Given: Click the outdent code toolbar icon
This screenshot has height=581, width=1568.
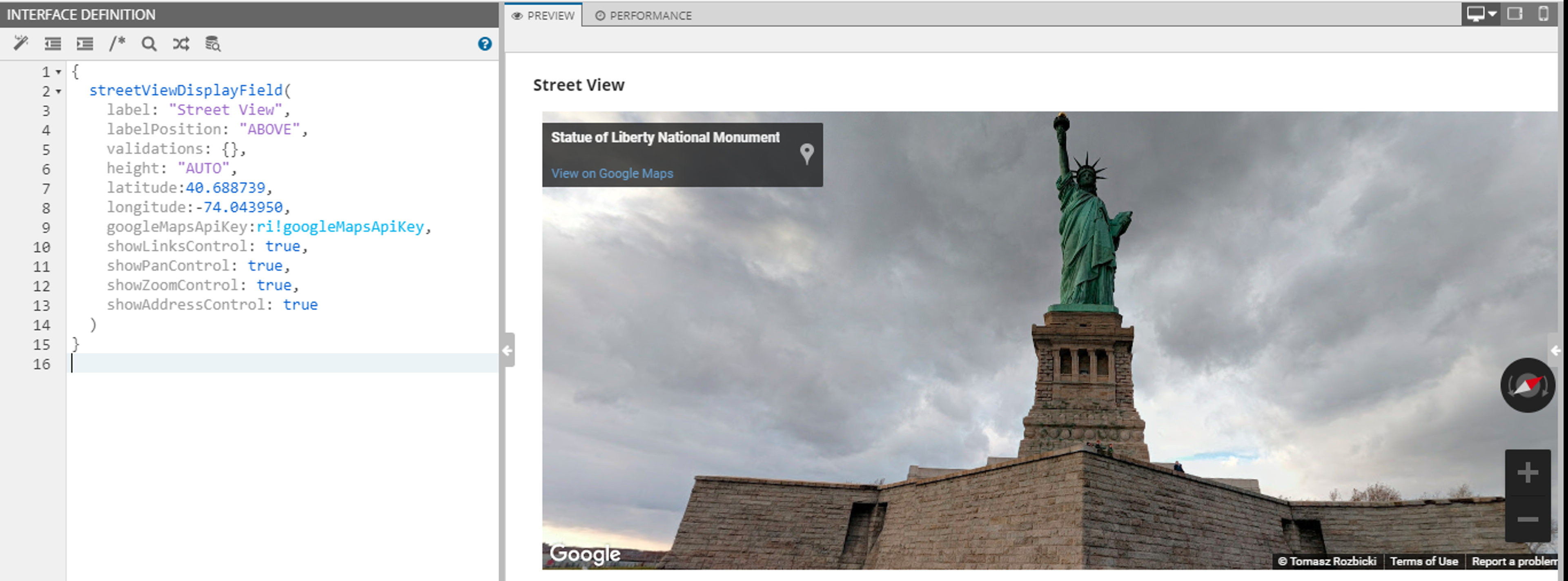Looking at the screenshot, I should pos(53,44).
